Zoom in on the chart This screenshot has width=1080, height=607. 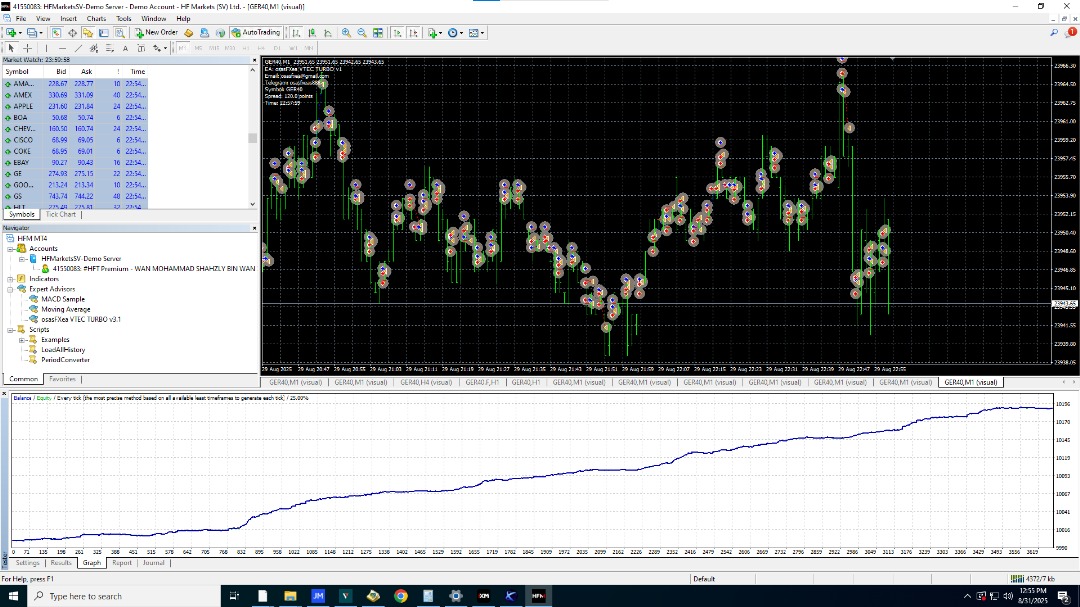tap(346, 32)
